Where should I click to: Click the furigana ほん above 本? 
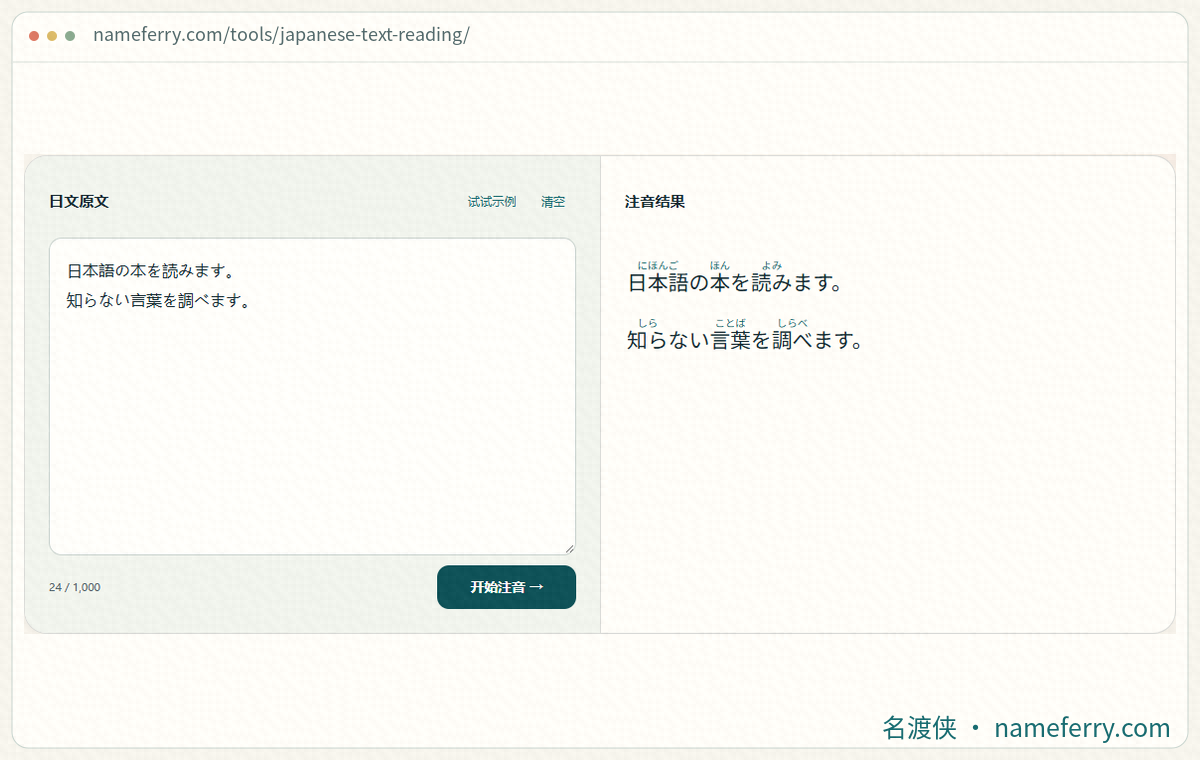[720, 265]
